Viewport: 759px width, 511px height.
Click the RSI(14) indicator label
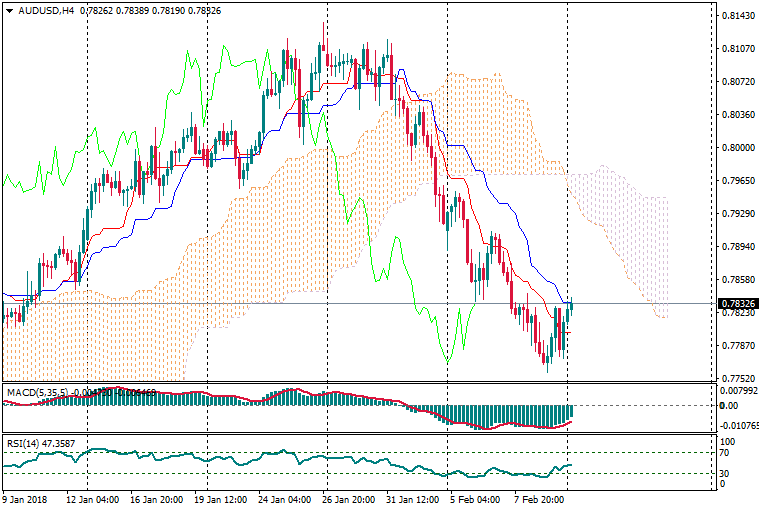coord(24,443)
